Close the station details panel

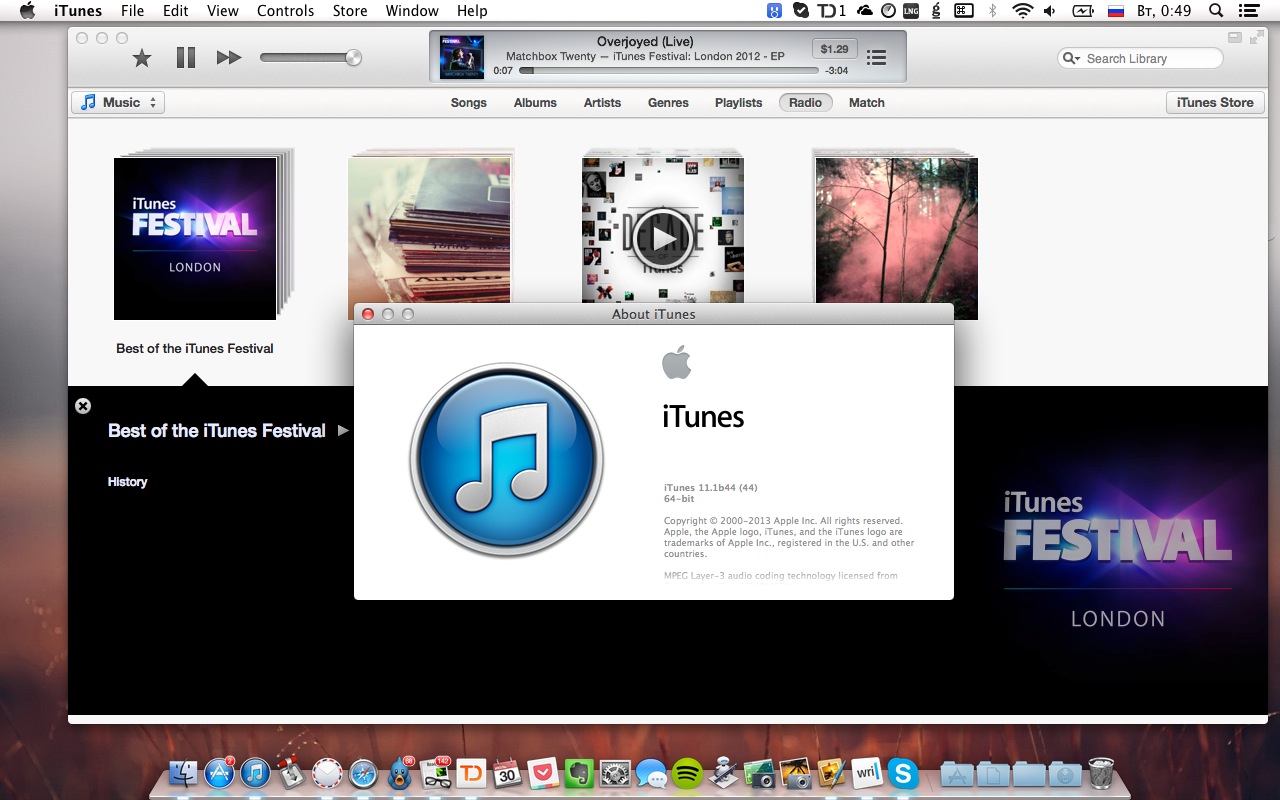coord(83,406)
